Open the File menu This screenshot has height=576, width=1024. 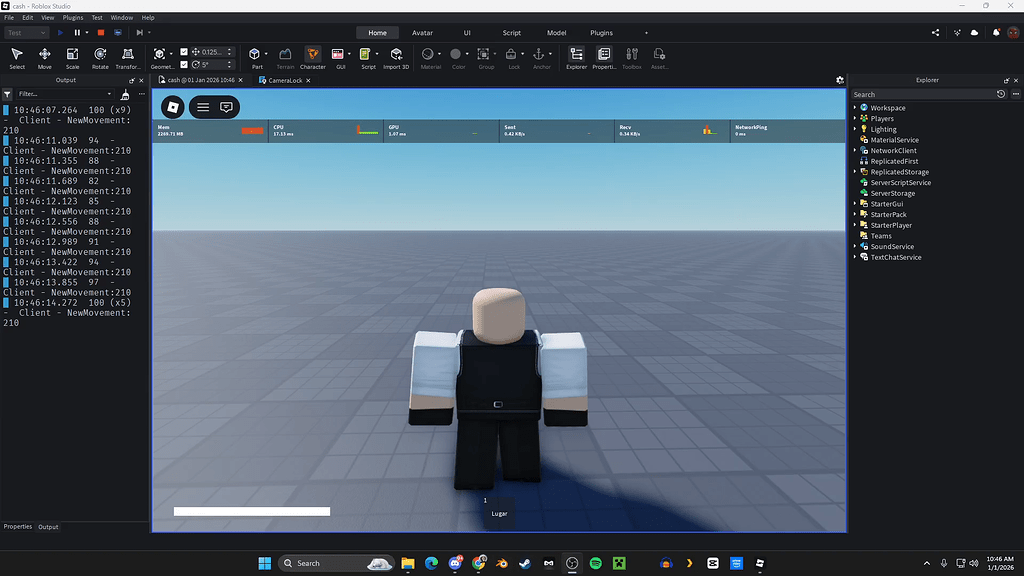pyautogui.click(x=9, y=18)
